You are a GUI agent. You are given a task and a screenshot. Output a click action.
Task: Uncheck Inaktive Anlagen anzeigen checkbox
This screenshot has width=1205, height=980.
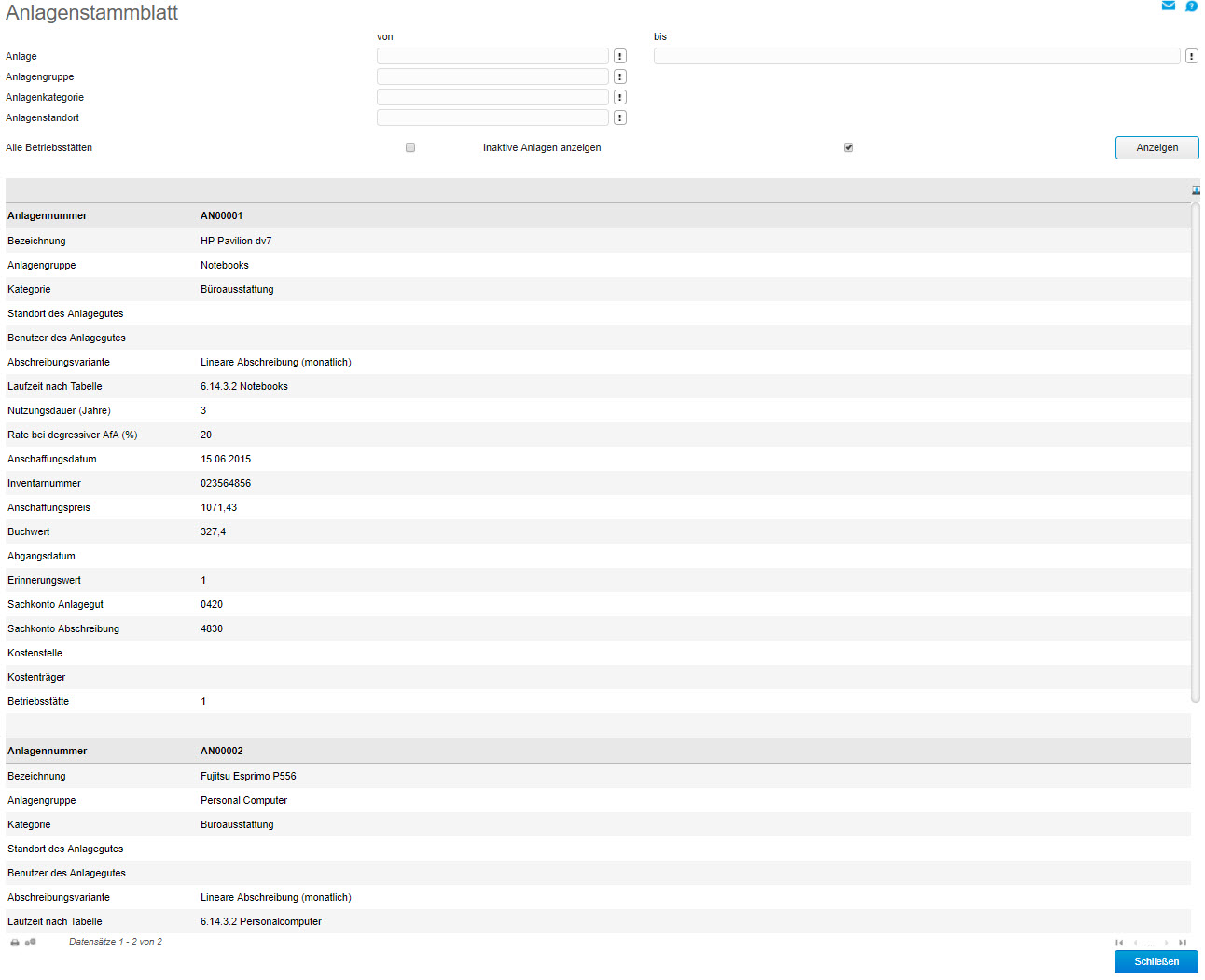[849, 147]
